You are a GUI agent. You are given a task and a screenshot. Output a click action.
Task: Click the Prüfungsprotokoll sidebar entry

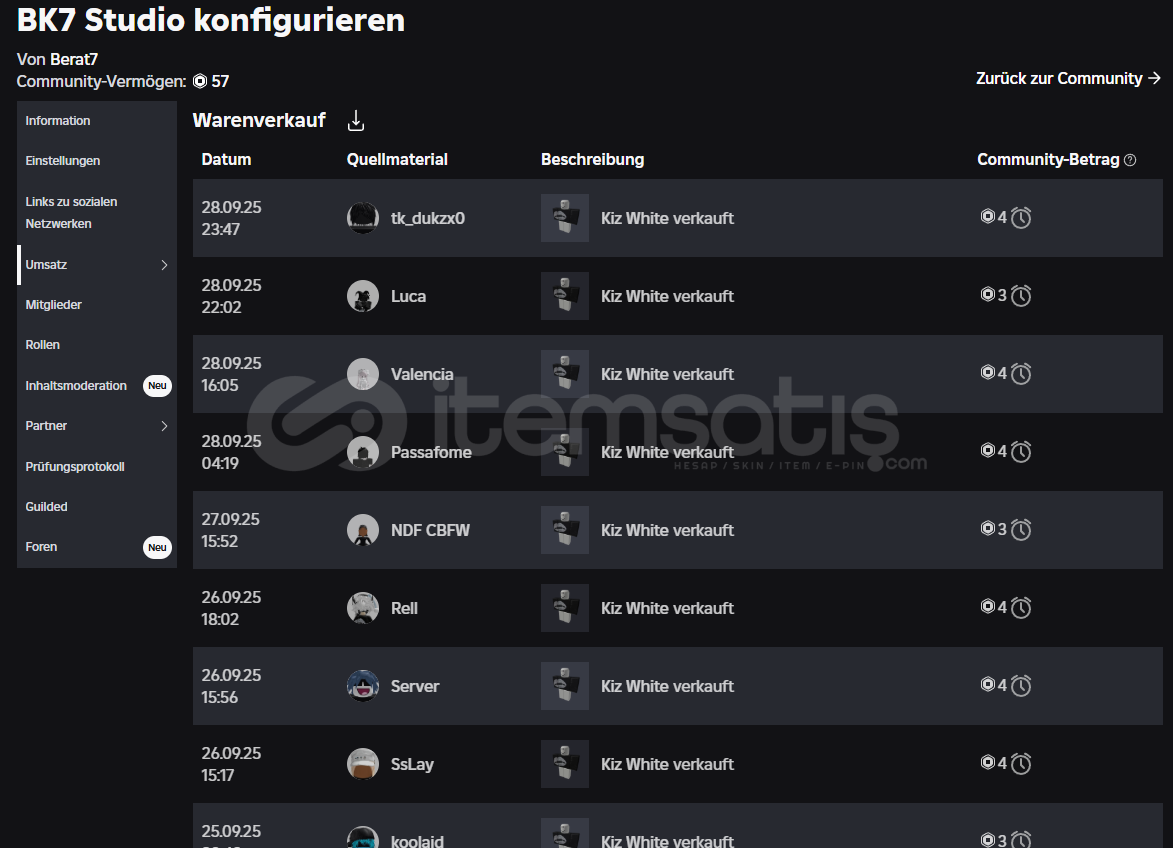coord(75,467)
